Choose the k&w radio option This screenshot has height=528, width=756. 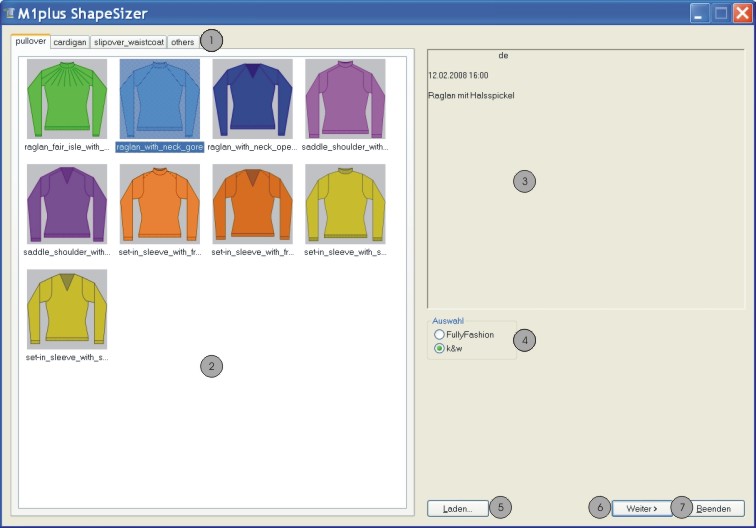[x=440, y=348]
